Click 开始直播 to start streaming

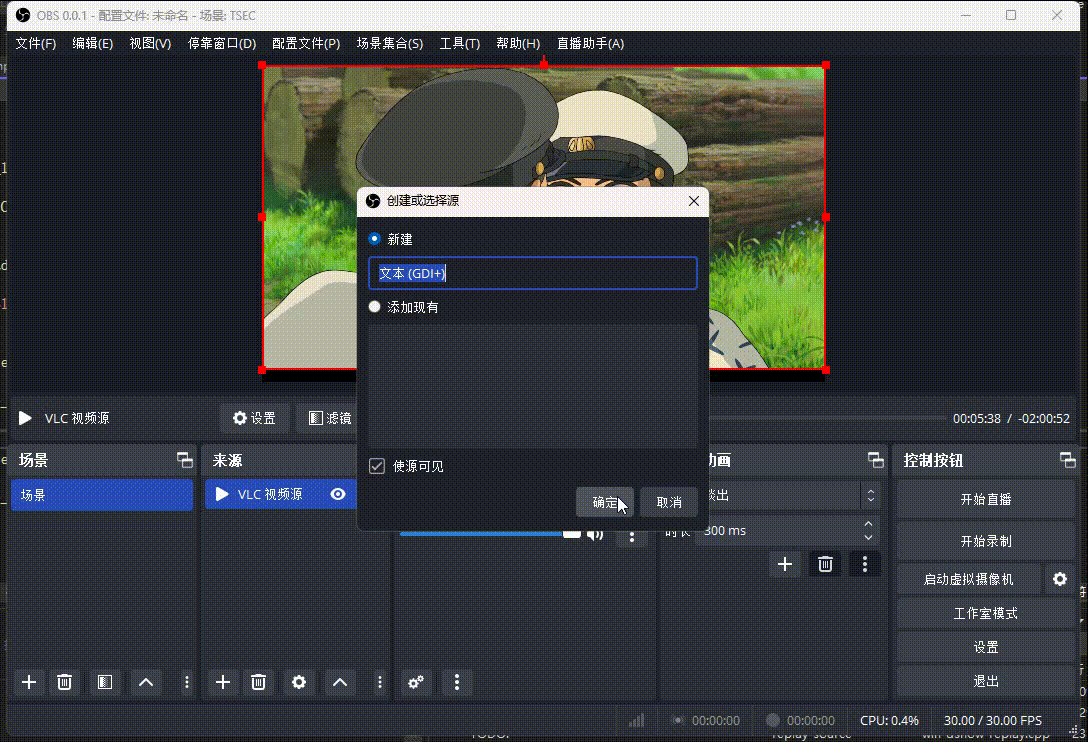click(x=986, y=499)
